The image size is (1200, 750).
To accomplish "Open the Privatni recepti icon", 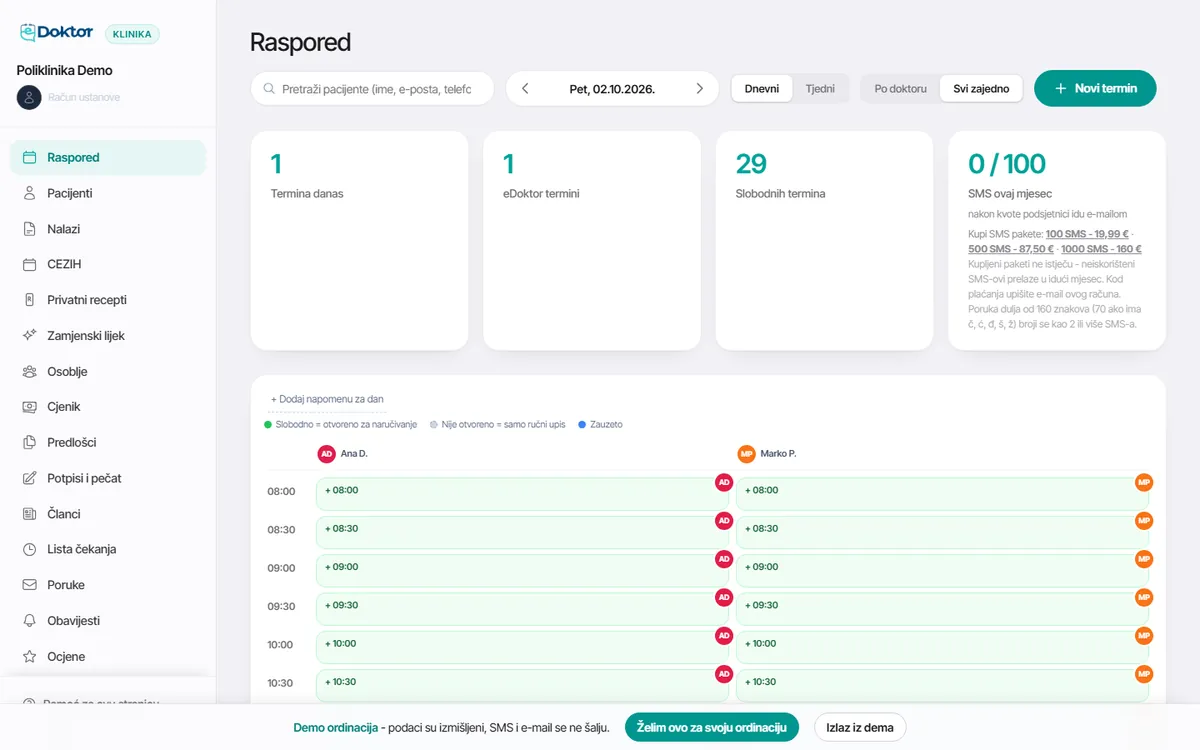I will pos(29,300).
